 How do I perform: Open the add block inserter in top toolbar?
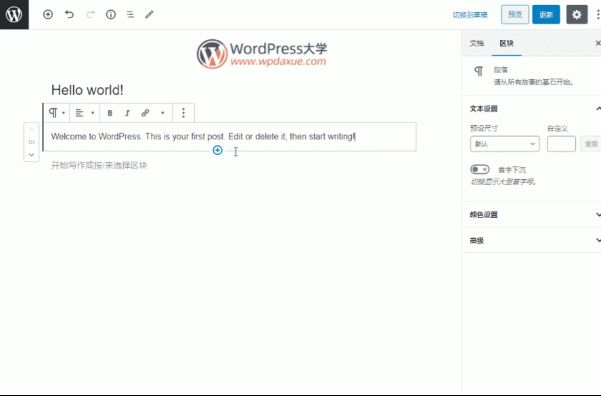tap(48, 15)
